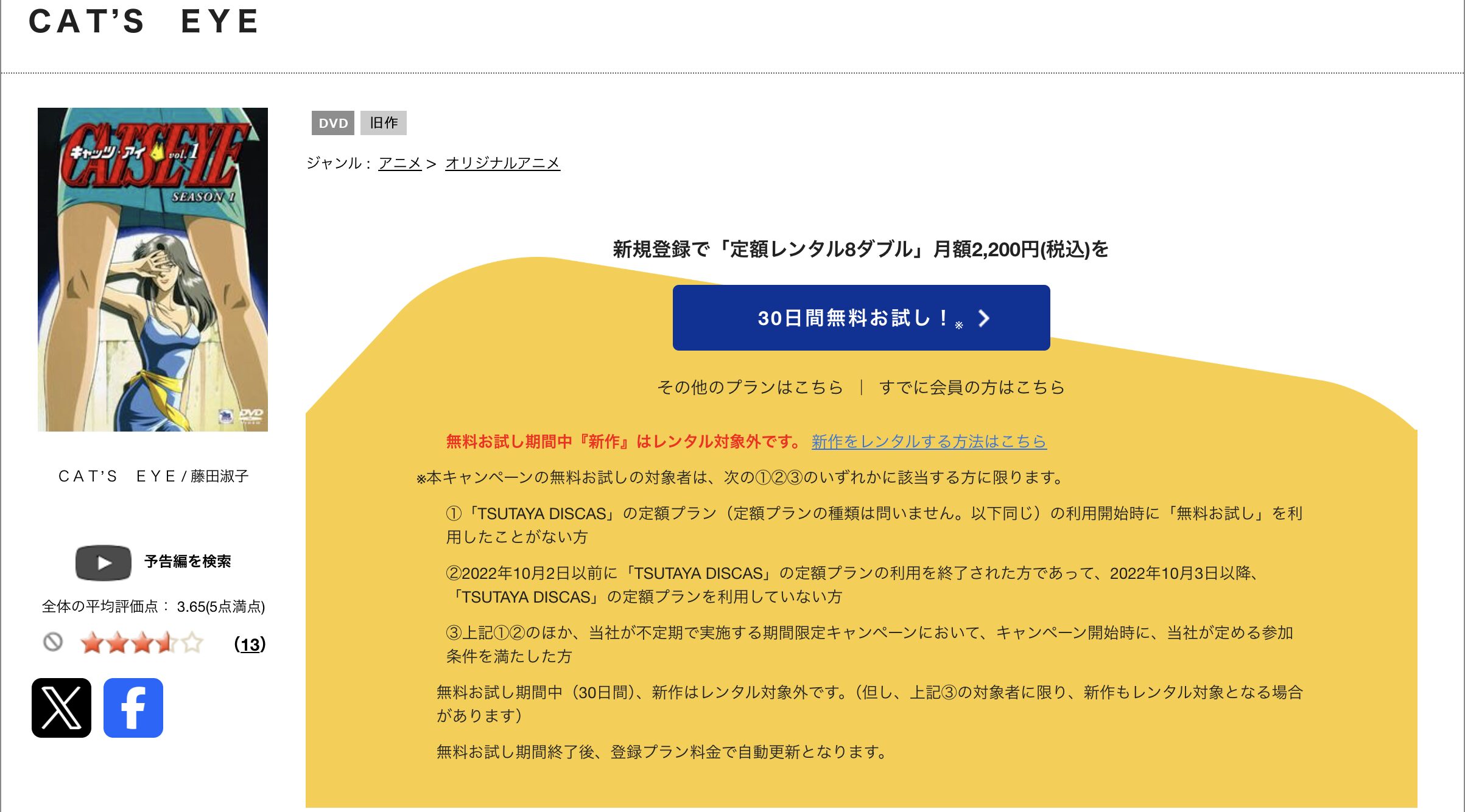The height and width of the screenshot is (812, 1465).
Task: Click the 無料お試し期間中（30日間）、新作はレンタル対象外です sentence
Action: point(870,704)
